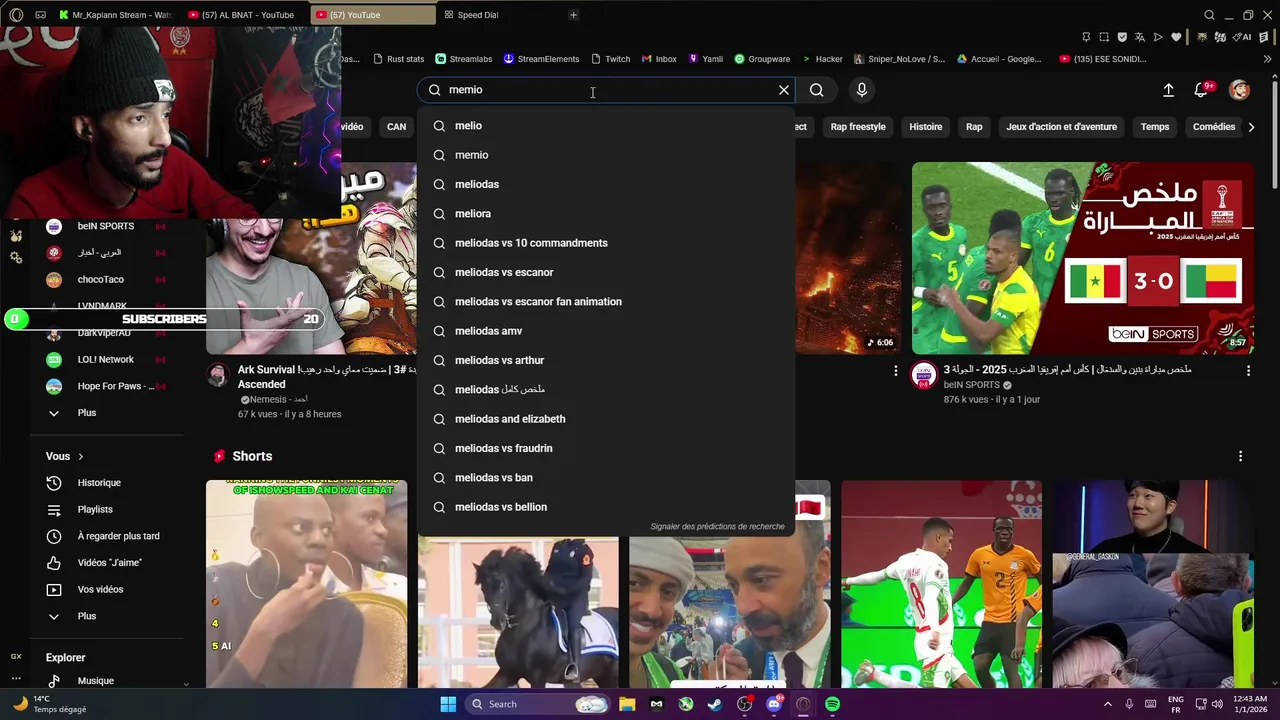This screenshot has height=720, width=1280.
Task: Open the YouTube create/upload icon
Action: [x=1168, y=90]
